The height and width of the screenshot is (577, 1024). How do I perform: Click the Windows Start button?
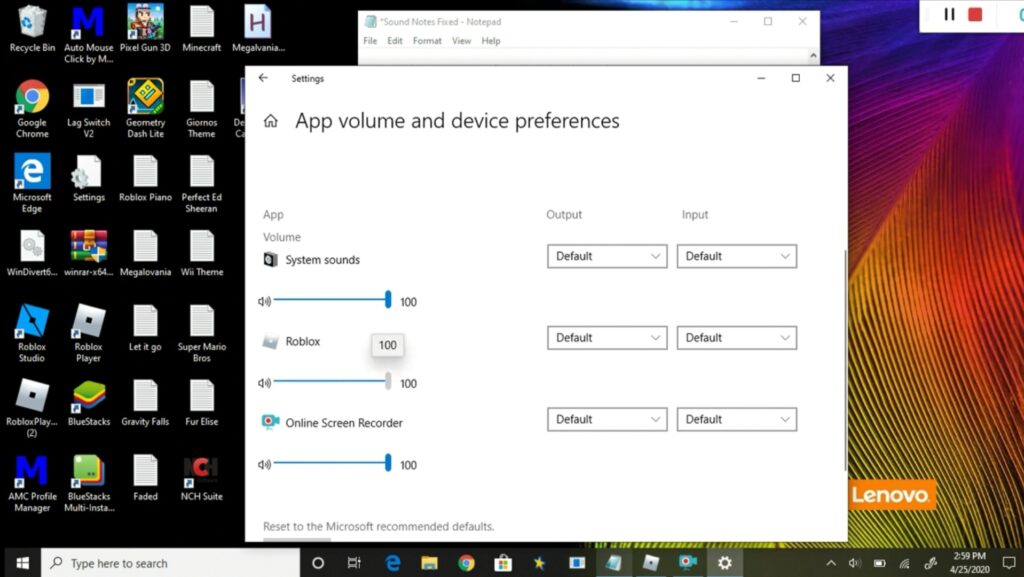pos(21,563)
